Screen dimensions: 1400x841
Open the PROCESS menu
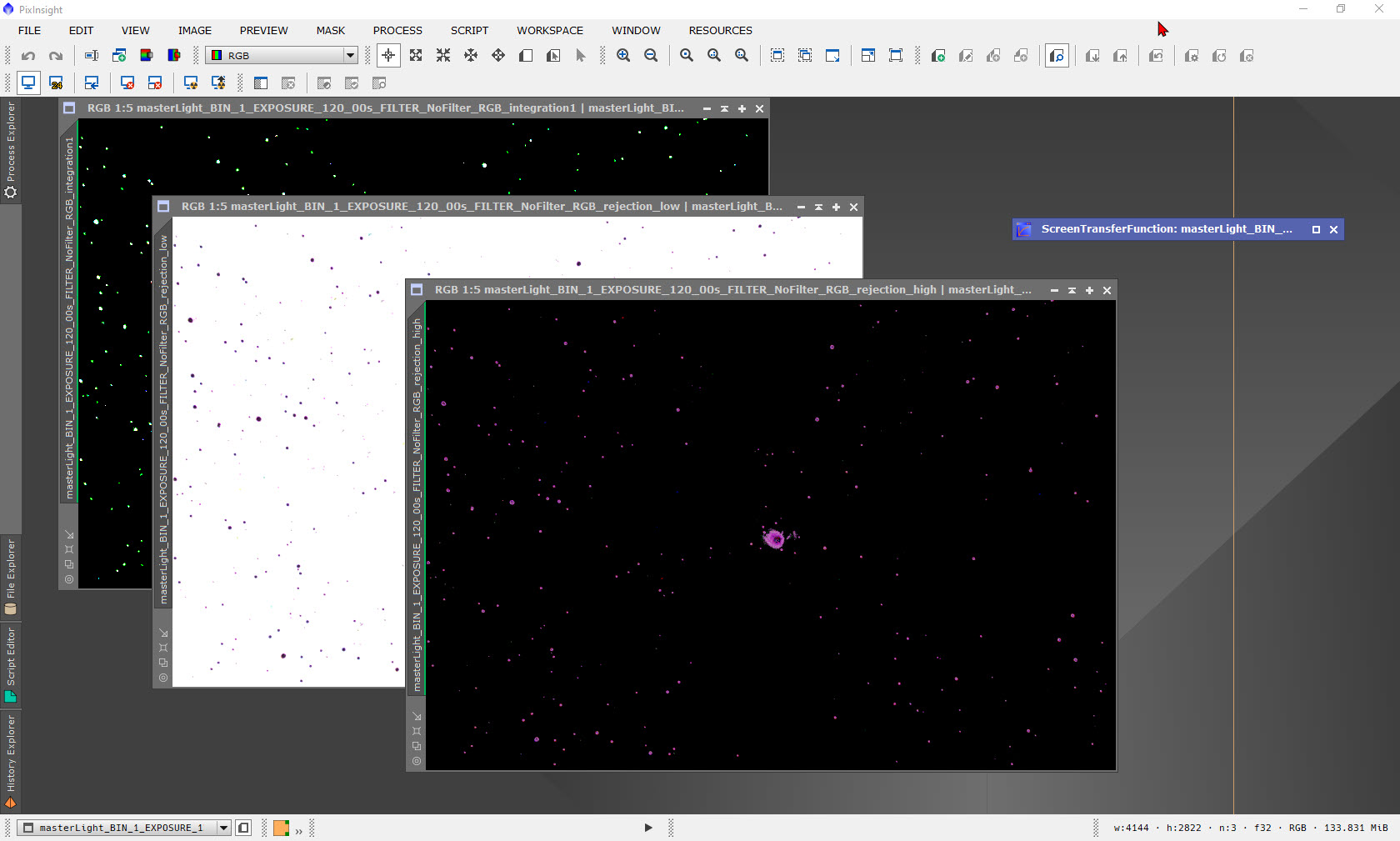(x=397, y=31)
